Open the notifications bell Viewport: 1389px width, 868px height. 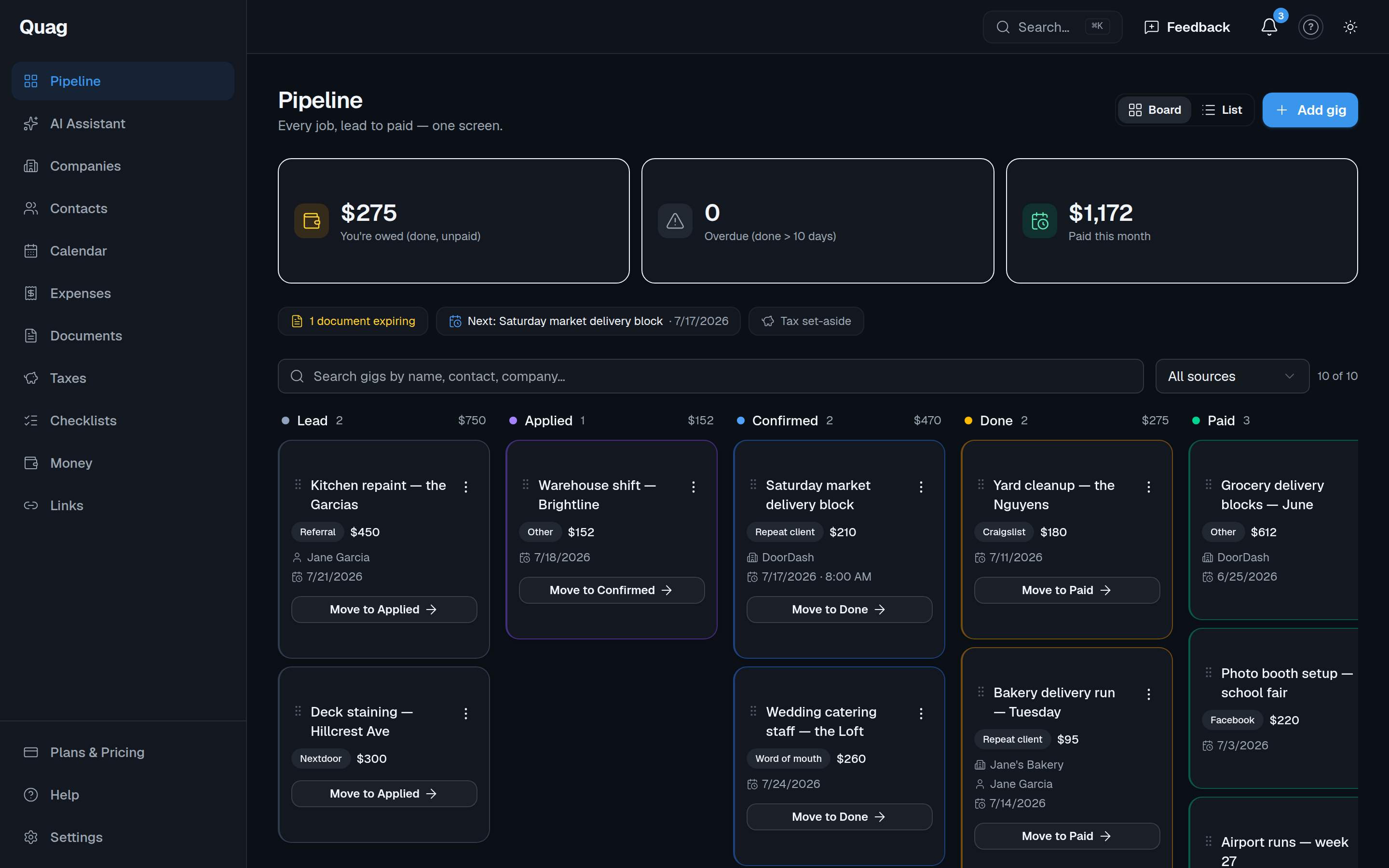[1269, 27]
